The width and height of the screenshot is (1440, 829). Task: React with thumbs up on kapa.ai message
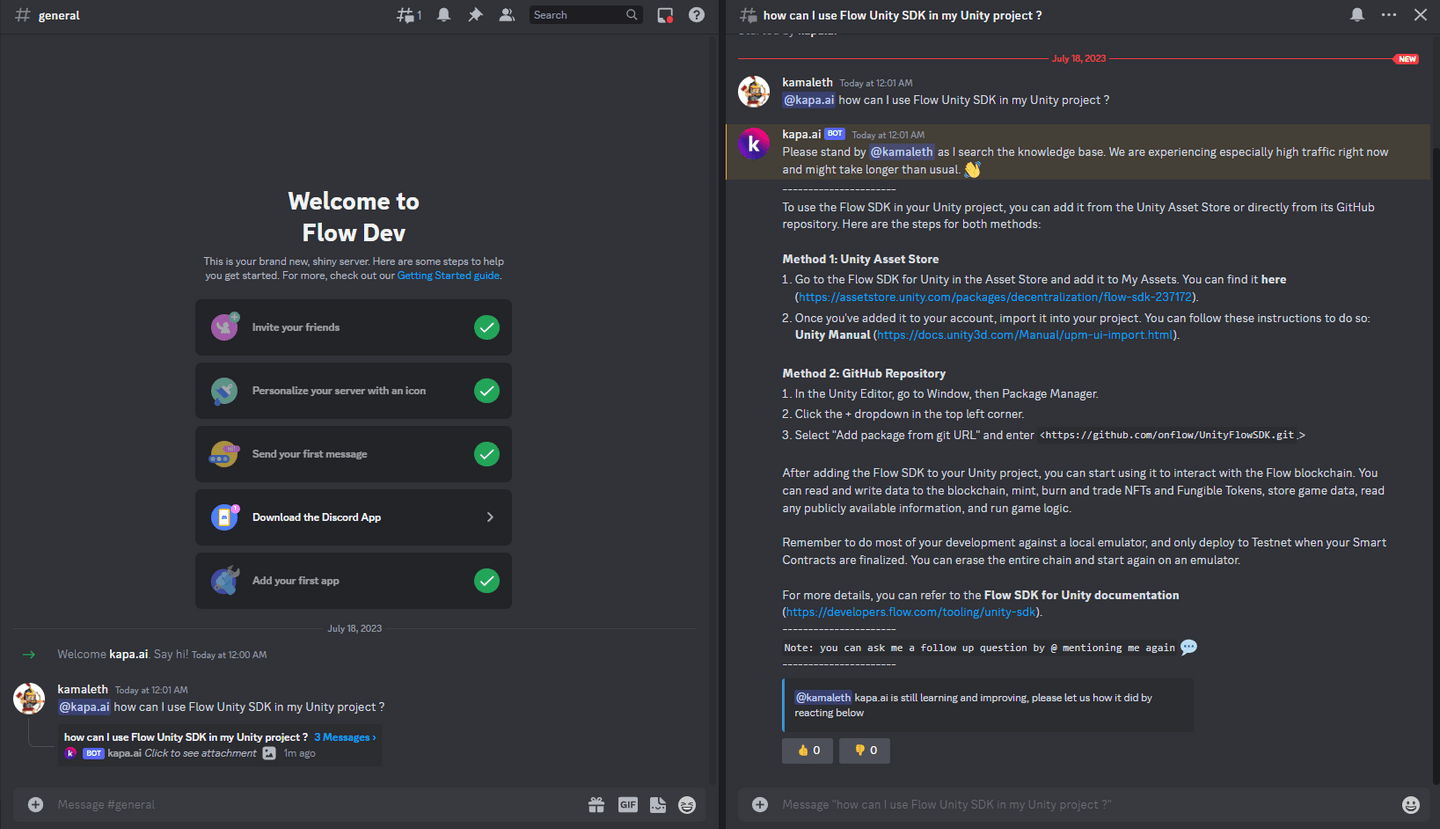tap(808, 750)
